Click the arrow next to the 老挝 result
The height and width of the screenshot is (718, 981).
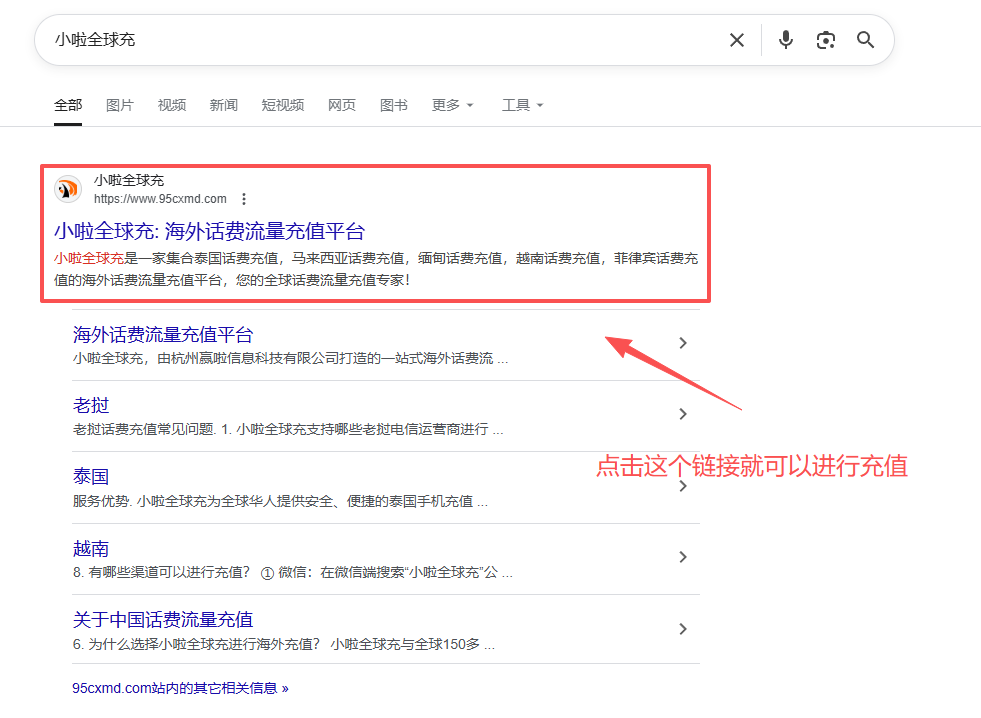click(x=683, y=413)
